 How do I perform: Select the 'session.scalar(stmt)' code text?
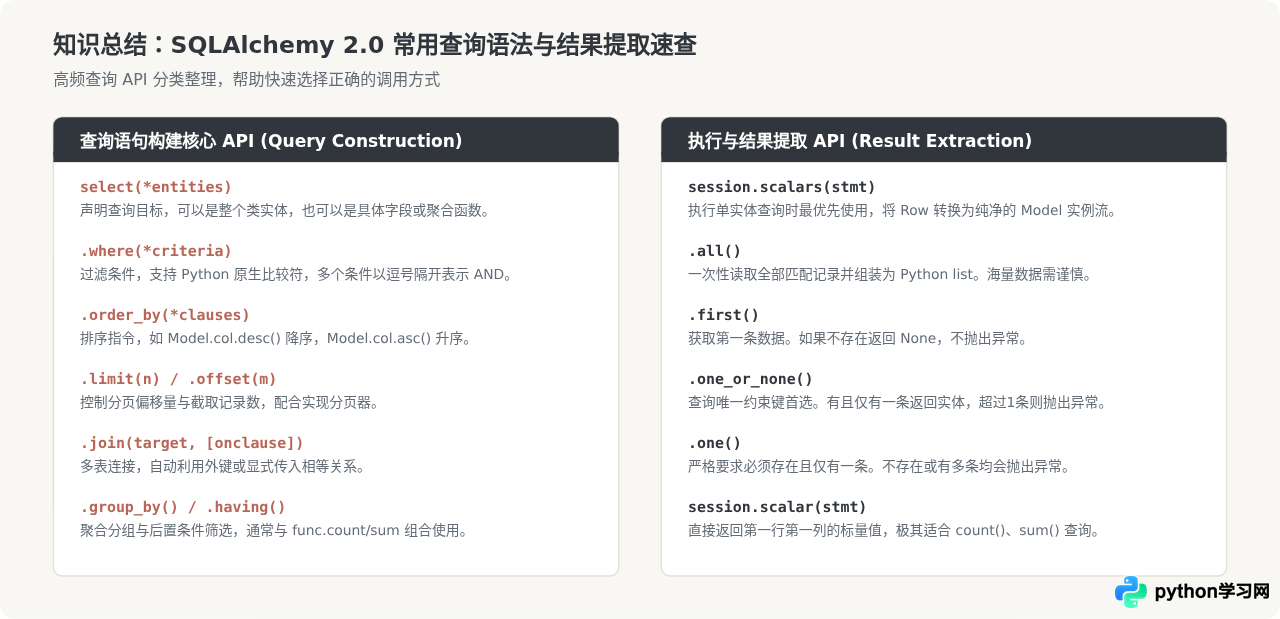(778, 507)
